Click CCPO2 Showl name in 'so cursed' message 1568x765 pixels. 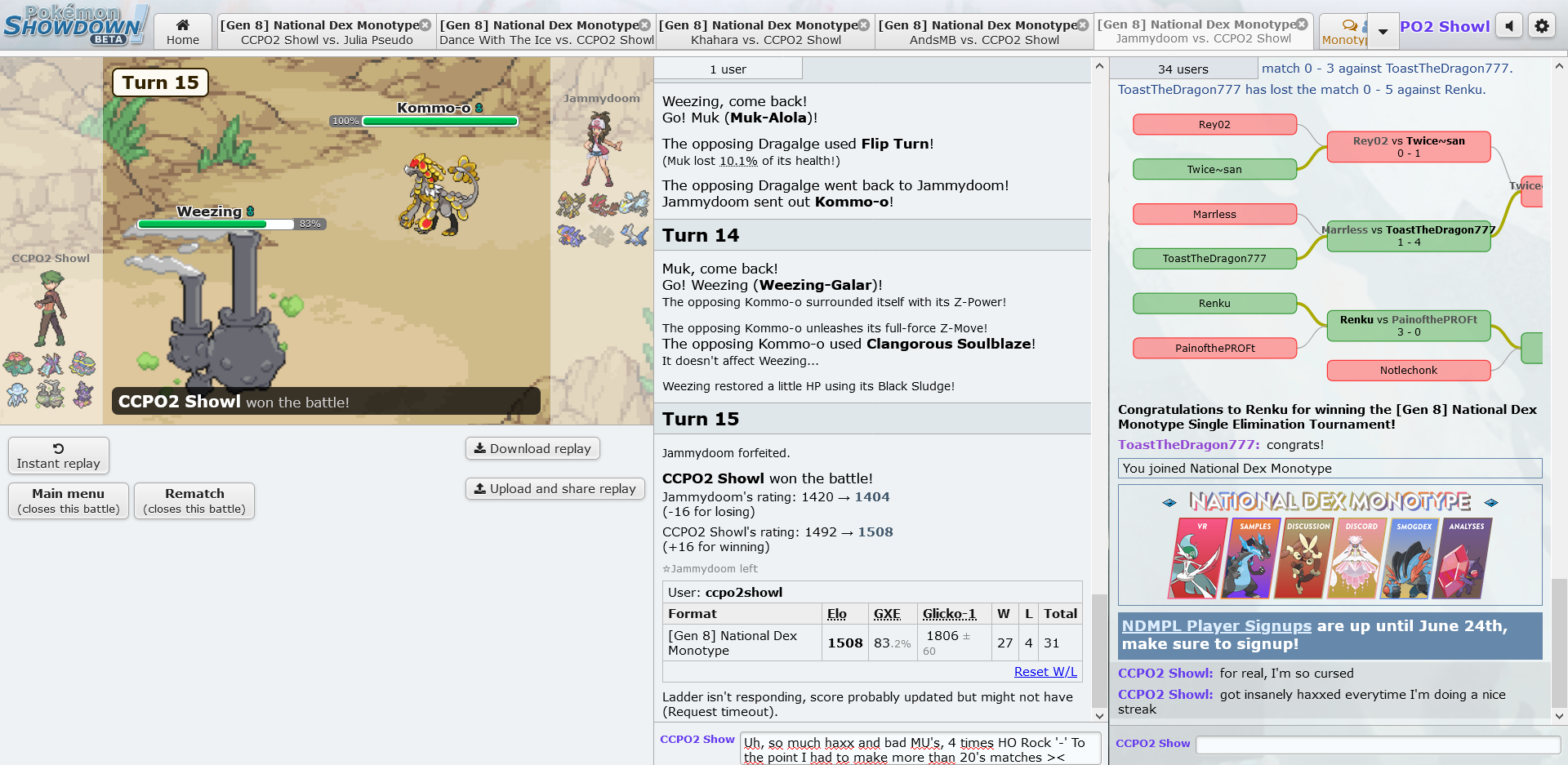1165,673
